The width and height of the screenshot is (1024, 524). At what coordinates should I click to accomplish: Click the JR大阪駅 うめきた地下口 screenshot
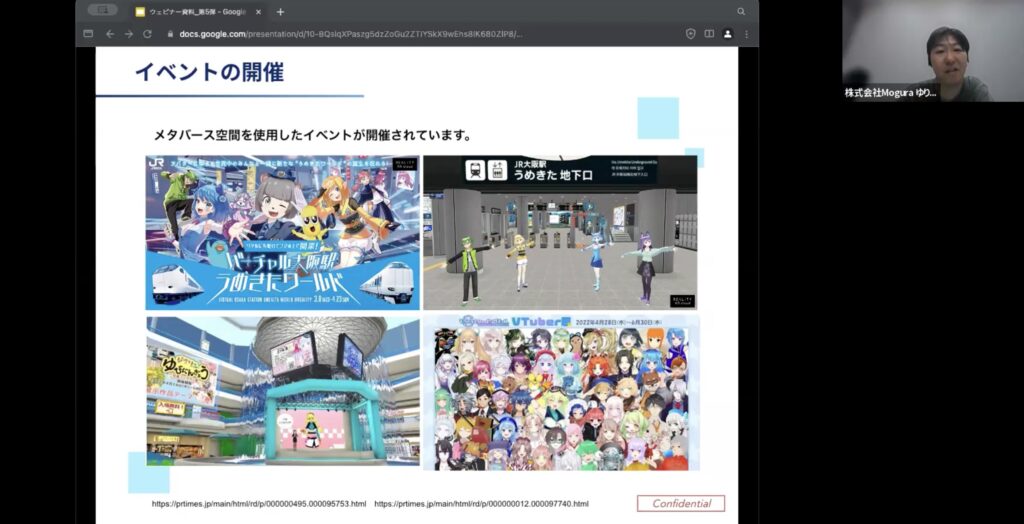[560, 233]
